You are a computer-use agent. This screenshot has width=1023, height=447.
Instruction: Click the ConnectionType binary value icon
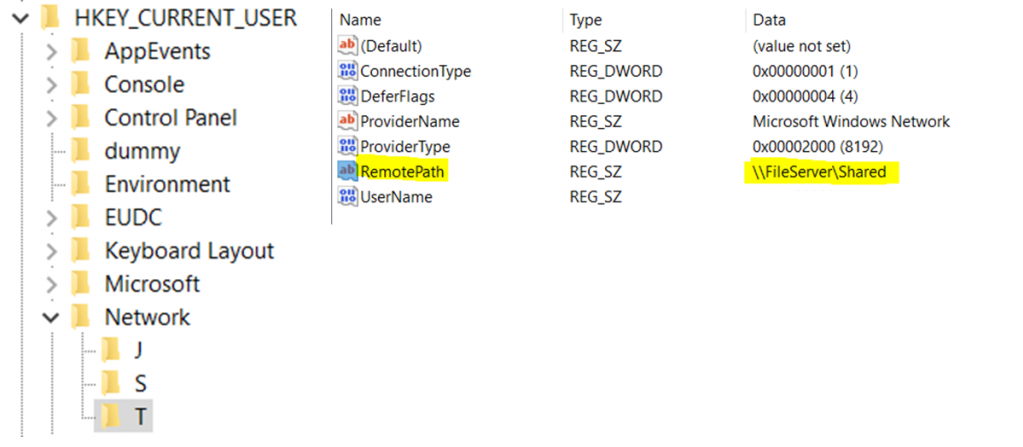click(347, 71)
